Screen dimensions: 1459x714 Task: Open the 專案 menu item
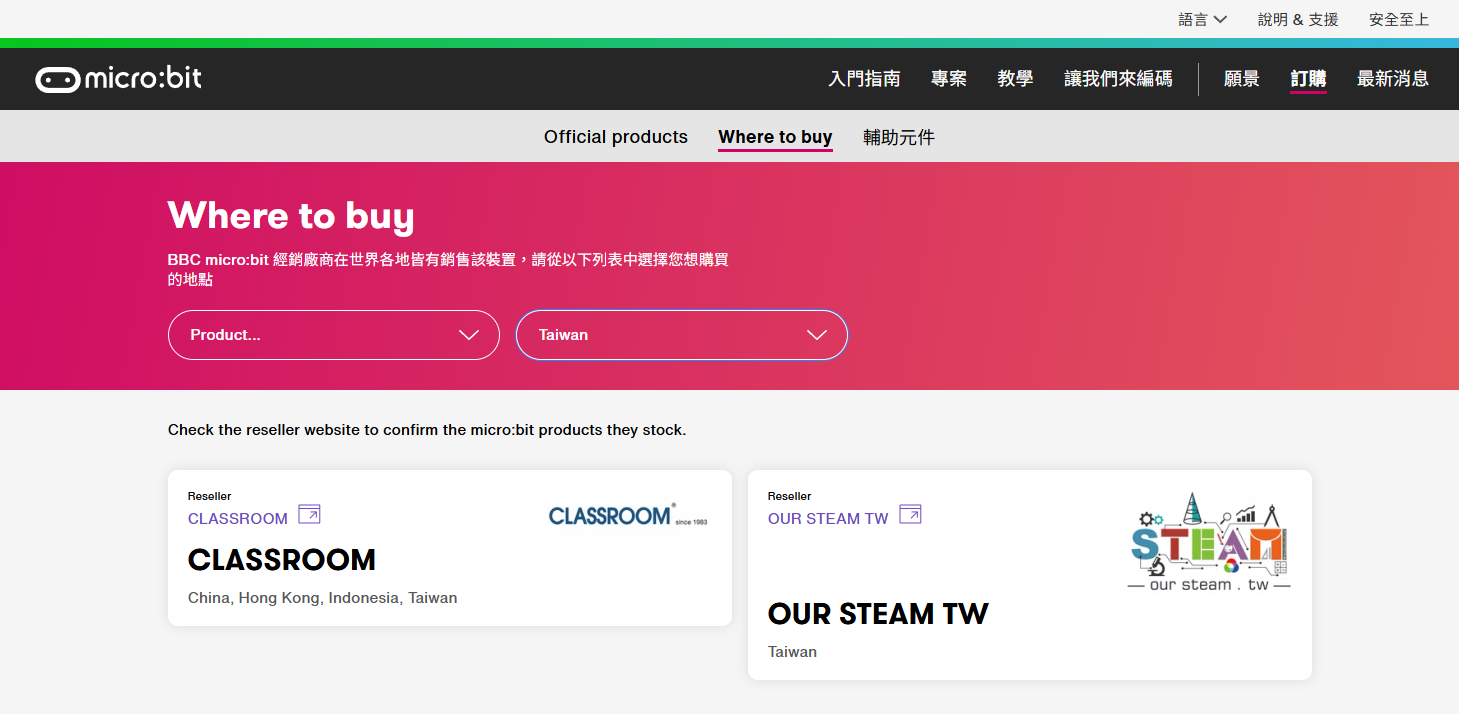pyautogui.click(x=949, y=79)
